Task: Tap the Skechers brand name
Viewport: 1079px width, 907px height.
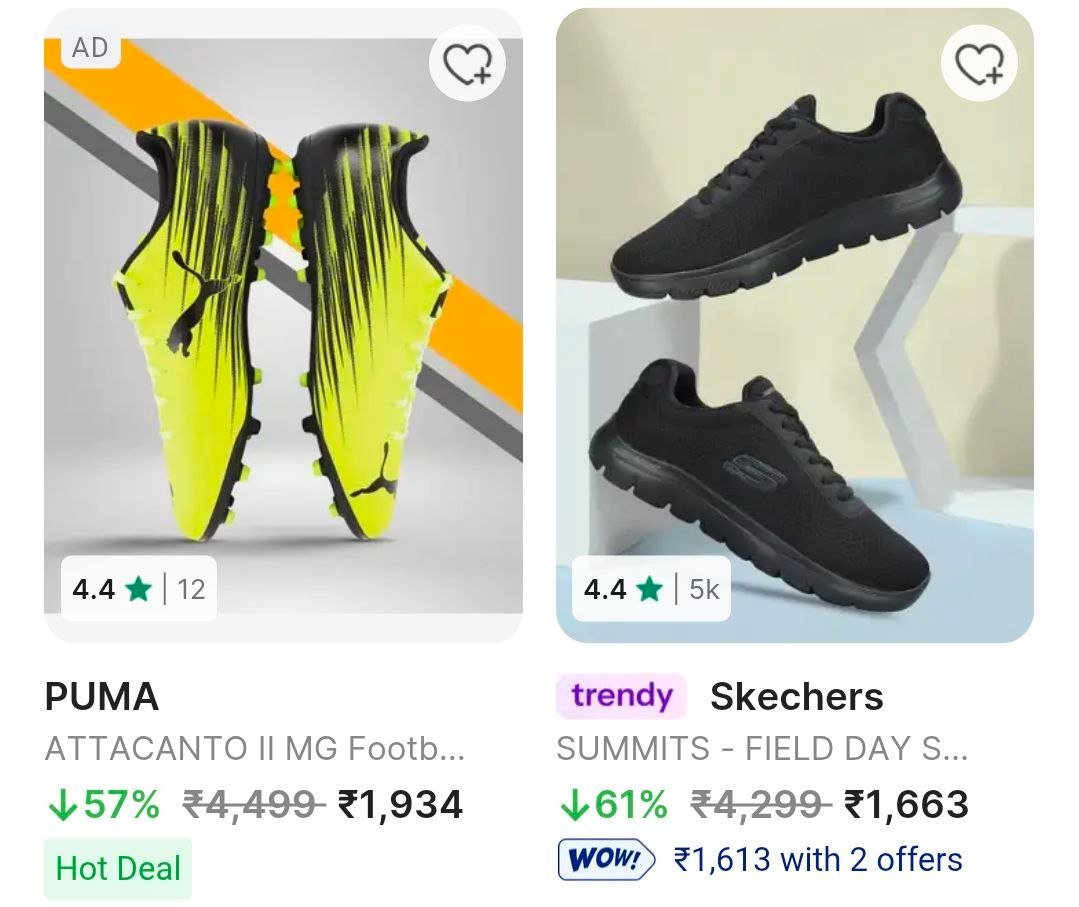Action: tap(796, 697)
